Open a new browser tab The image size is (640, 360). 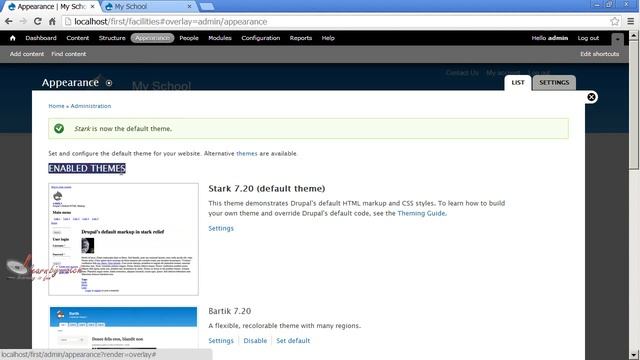tap(207, 7)
